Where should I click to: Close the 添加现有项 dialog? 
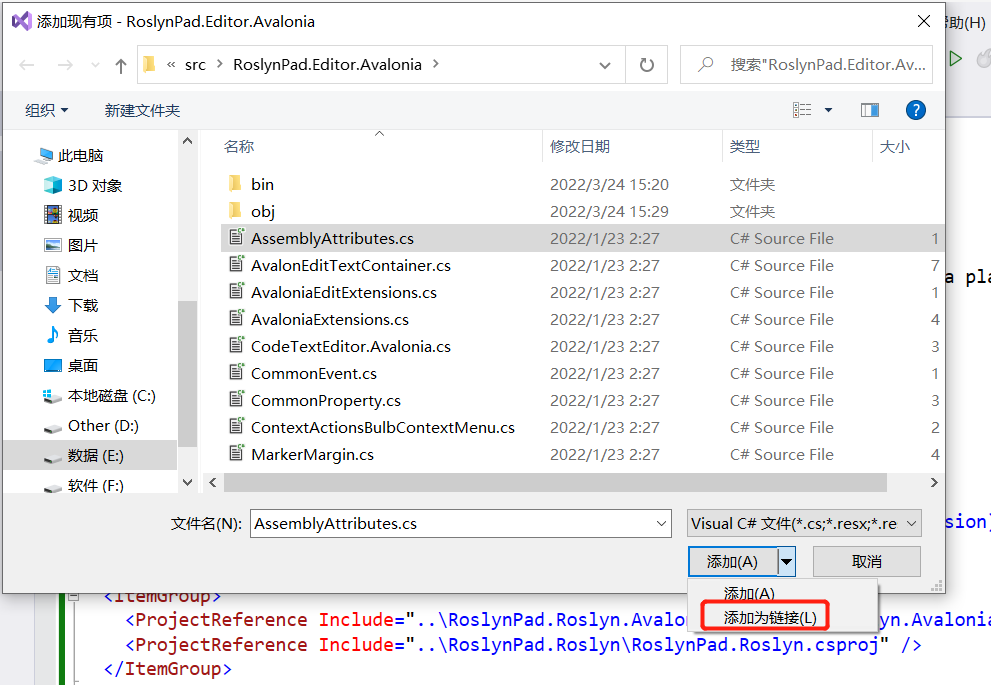click(923, 21)
